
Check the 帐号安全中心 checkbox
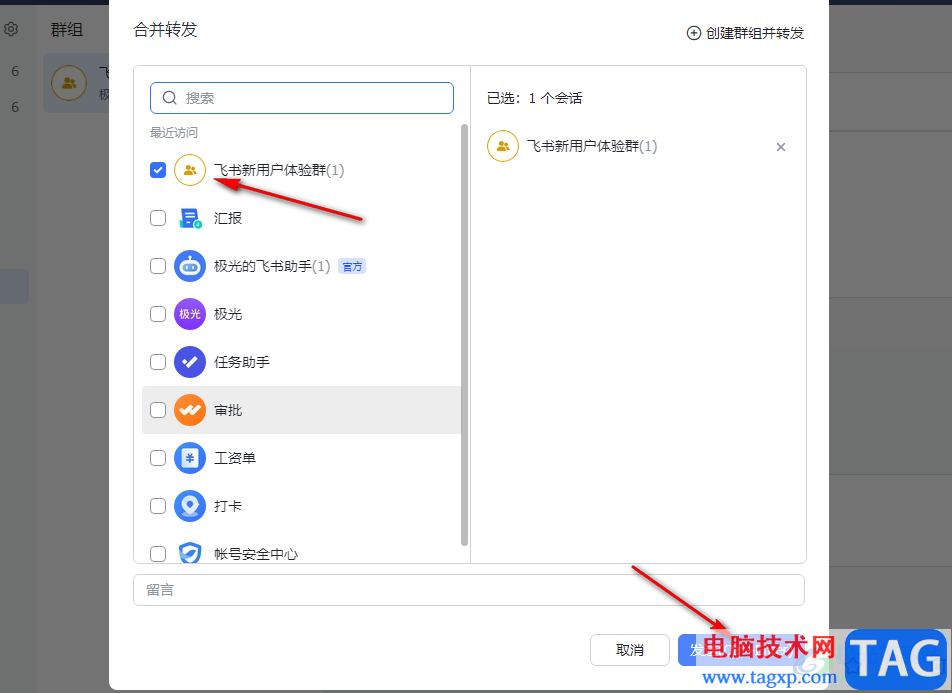point(158,554)
